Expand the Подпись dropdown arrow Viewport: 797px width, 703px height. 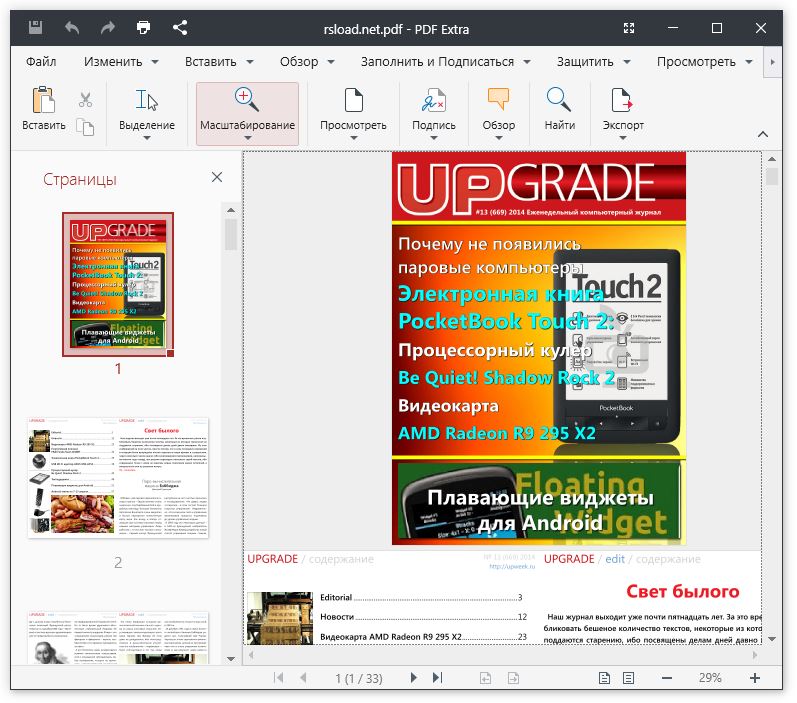pyautogui.click(x=434, y=138)
